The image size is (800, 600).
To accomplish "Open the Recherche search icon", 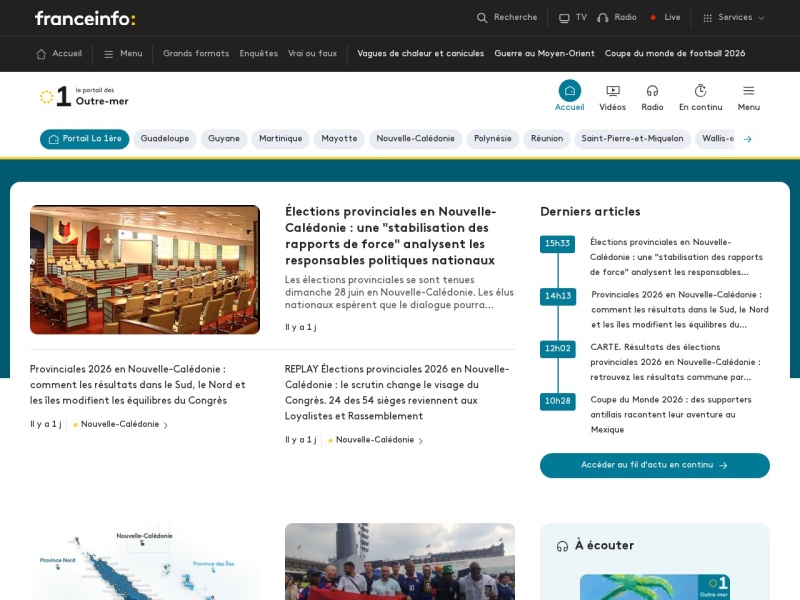I will point(482,18).
